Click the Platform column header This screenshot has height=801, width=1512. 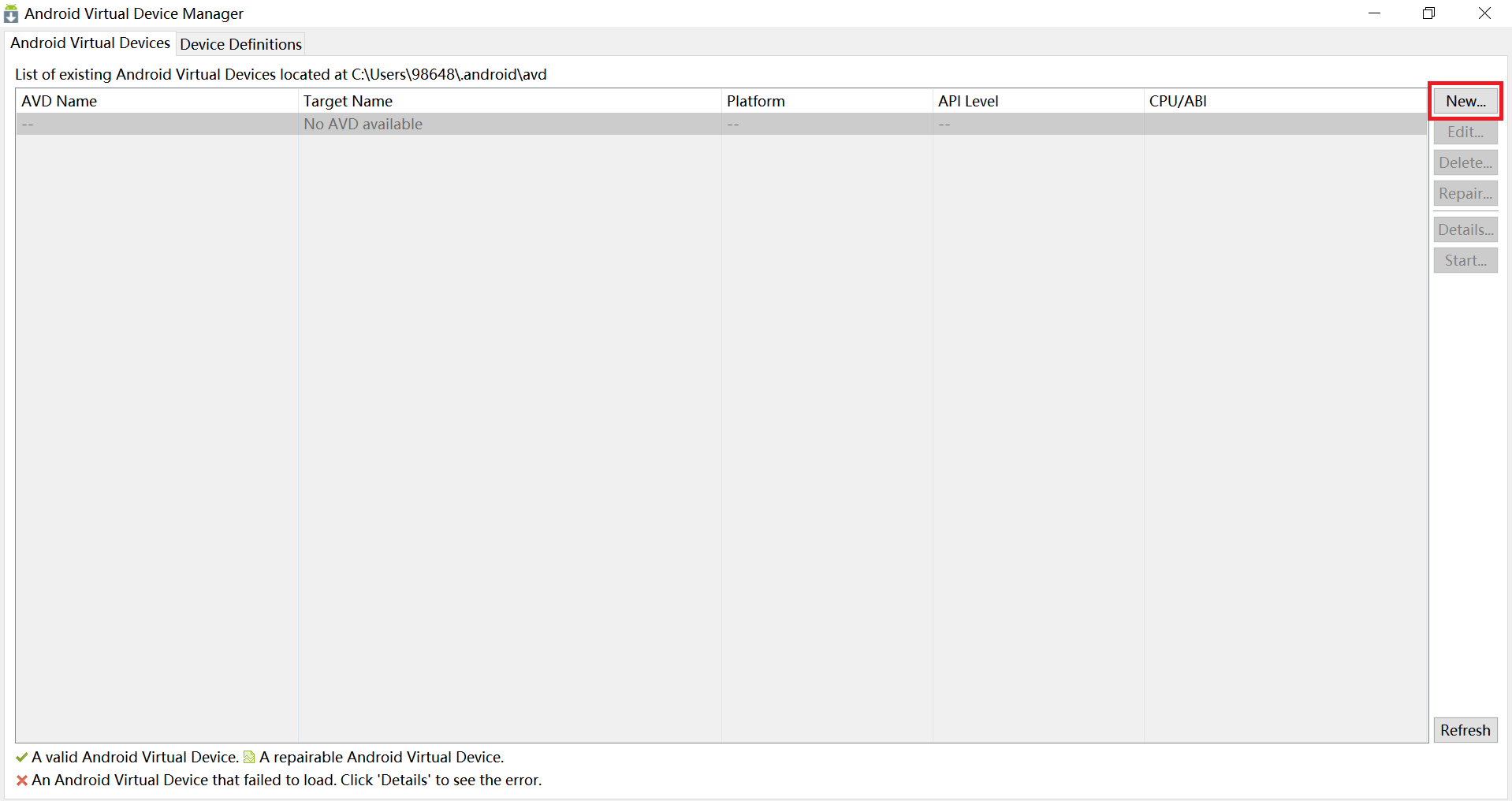[827, 101]
